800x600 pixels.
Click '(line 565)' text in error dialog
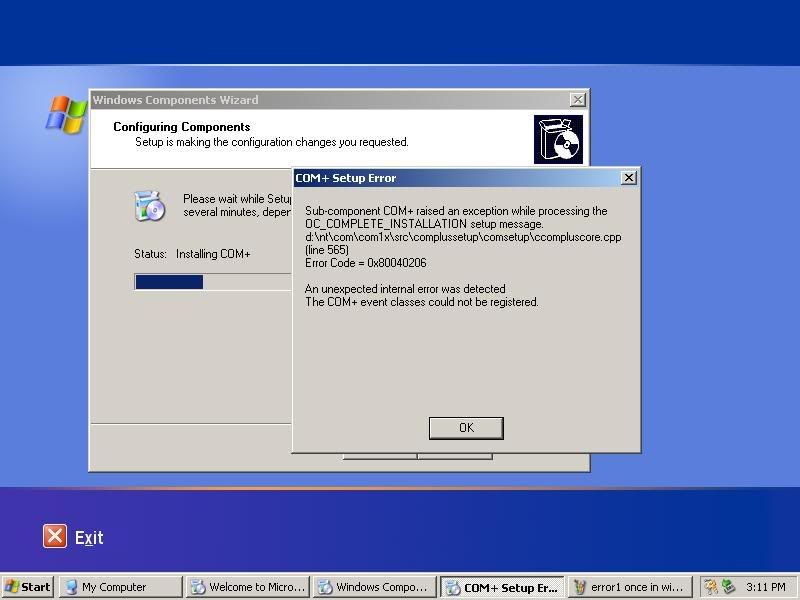click(x=327, y=250)
